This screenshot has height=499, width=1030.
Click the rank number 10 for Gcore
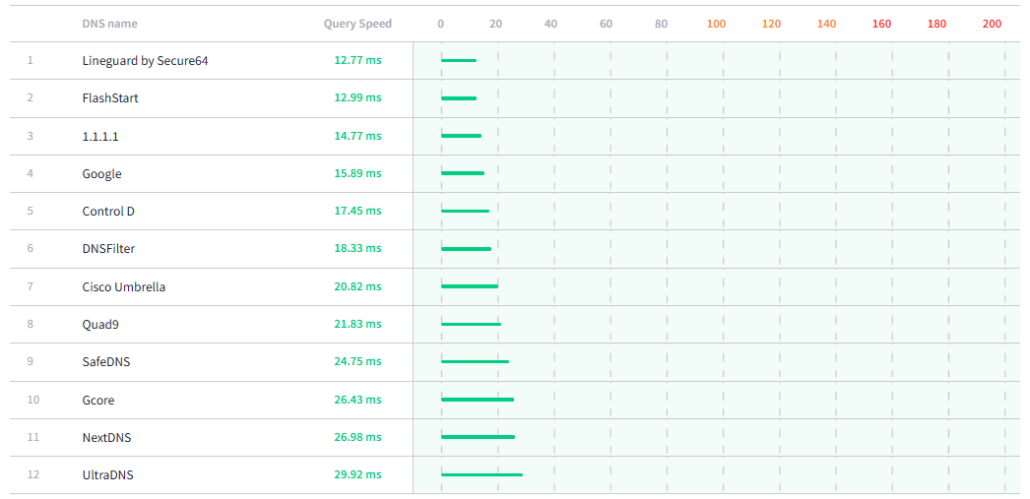(x=33, y=399)
